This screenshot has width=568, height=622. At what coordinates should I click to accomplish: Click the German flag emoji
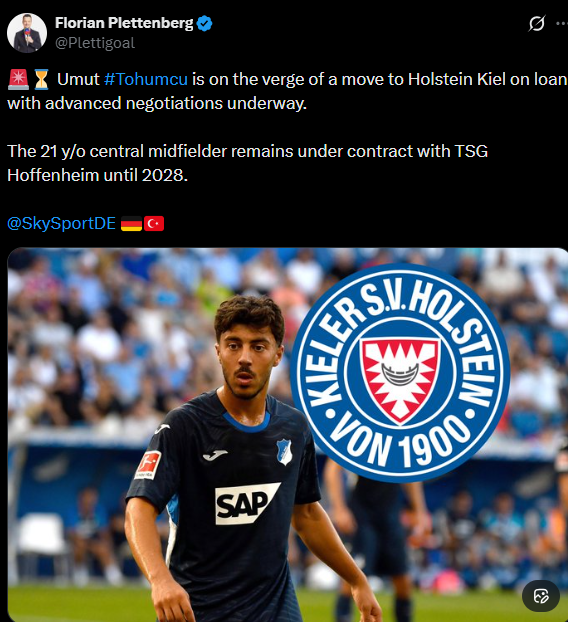click(x=131, y=223)
